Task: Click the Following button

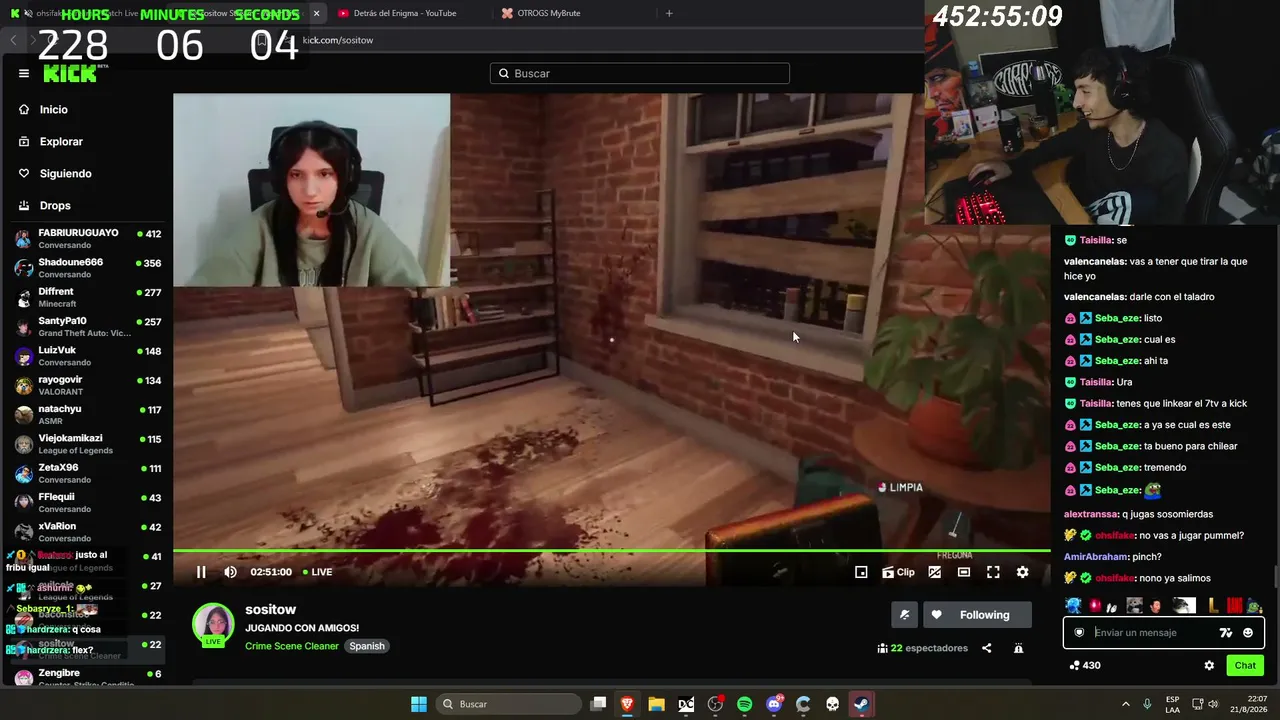Action: tap(976, 615)
